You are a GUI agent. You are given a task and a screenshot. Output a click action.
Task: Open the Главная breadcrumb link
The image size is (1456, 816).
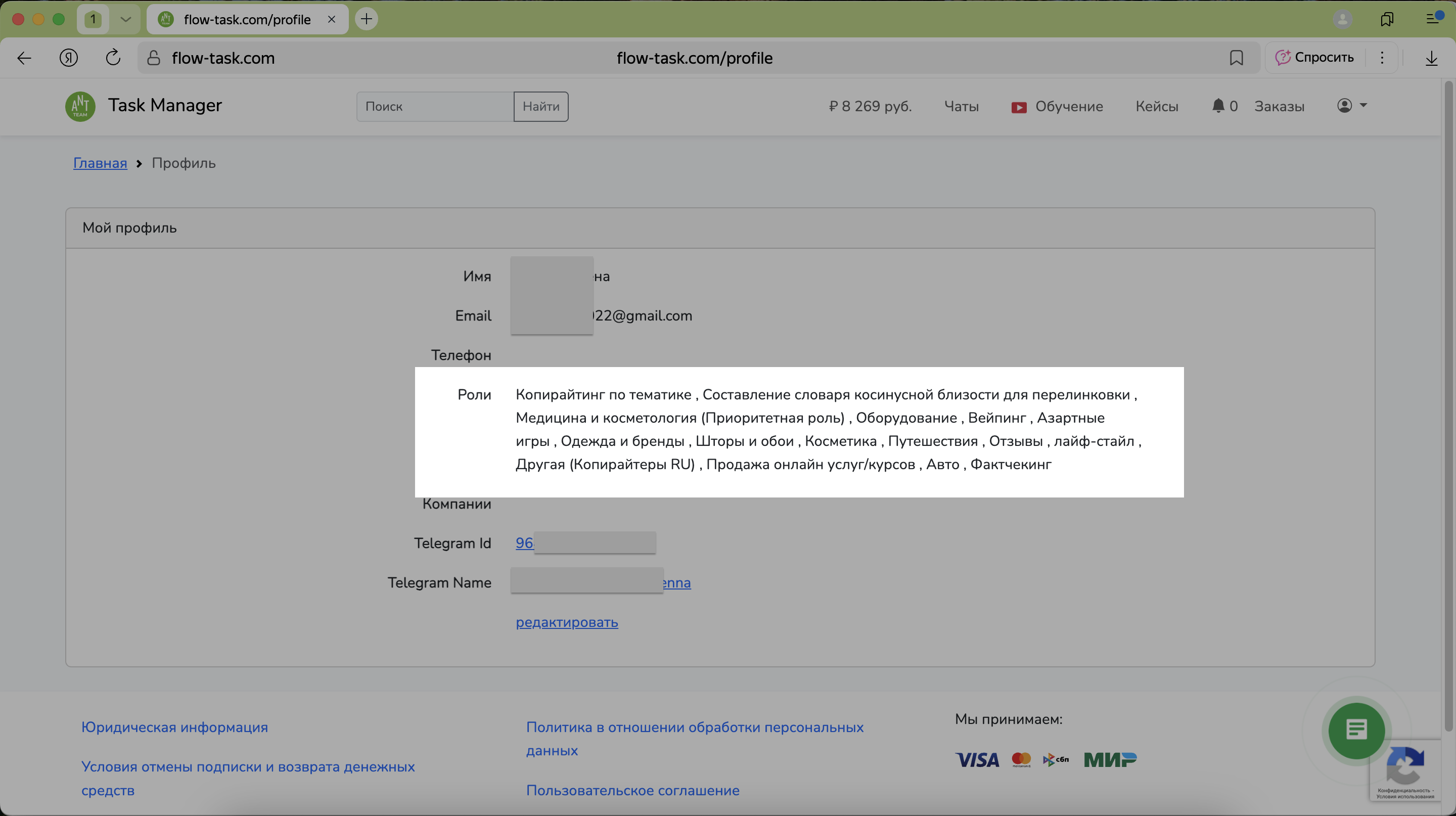tap(100, 163)
